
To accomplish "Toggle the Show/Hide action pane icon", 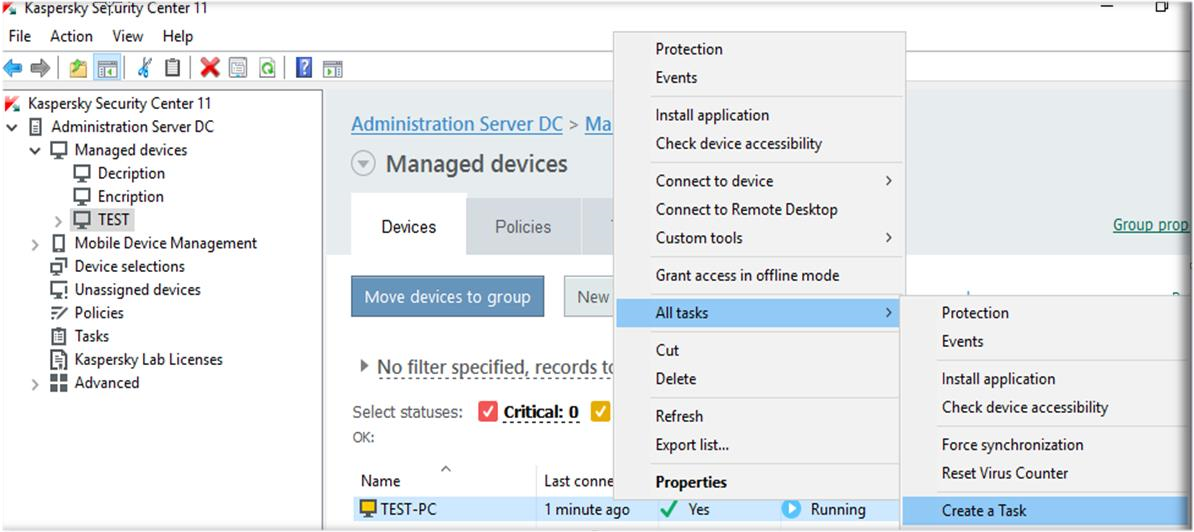I will click(333, 68).
